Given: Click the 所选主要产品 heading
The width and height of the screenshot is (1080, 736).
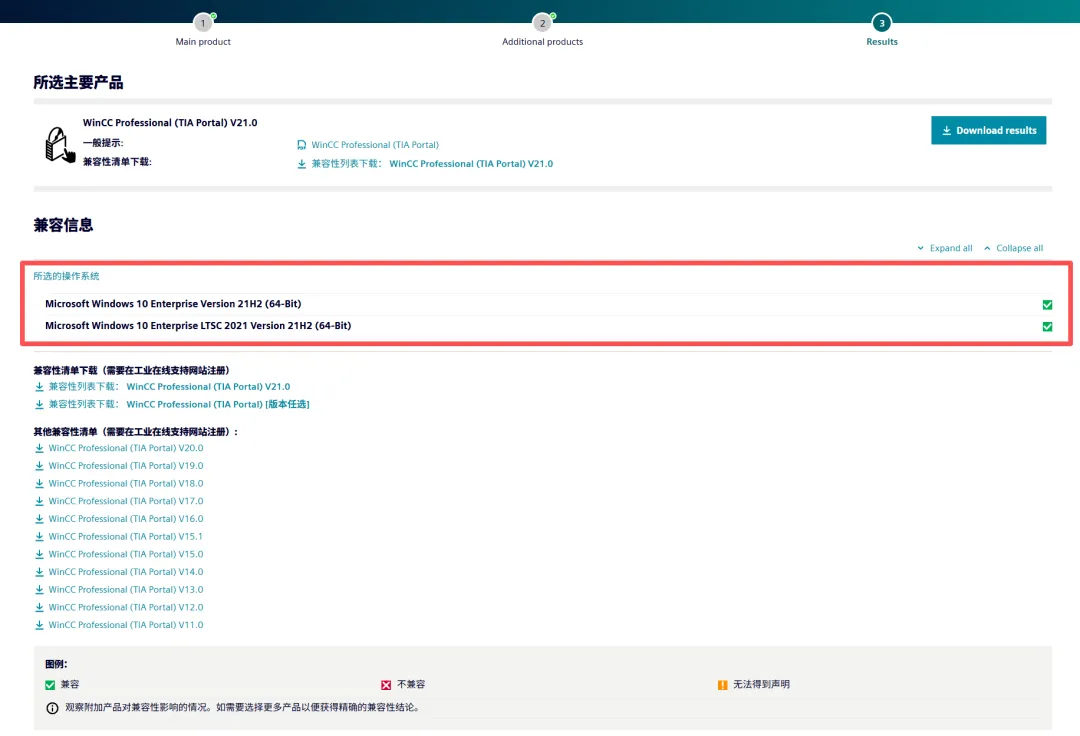Looking at the screenshot, I should (78, 83).
